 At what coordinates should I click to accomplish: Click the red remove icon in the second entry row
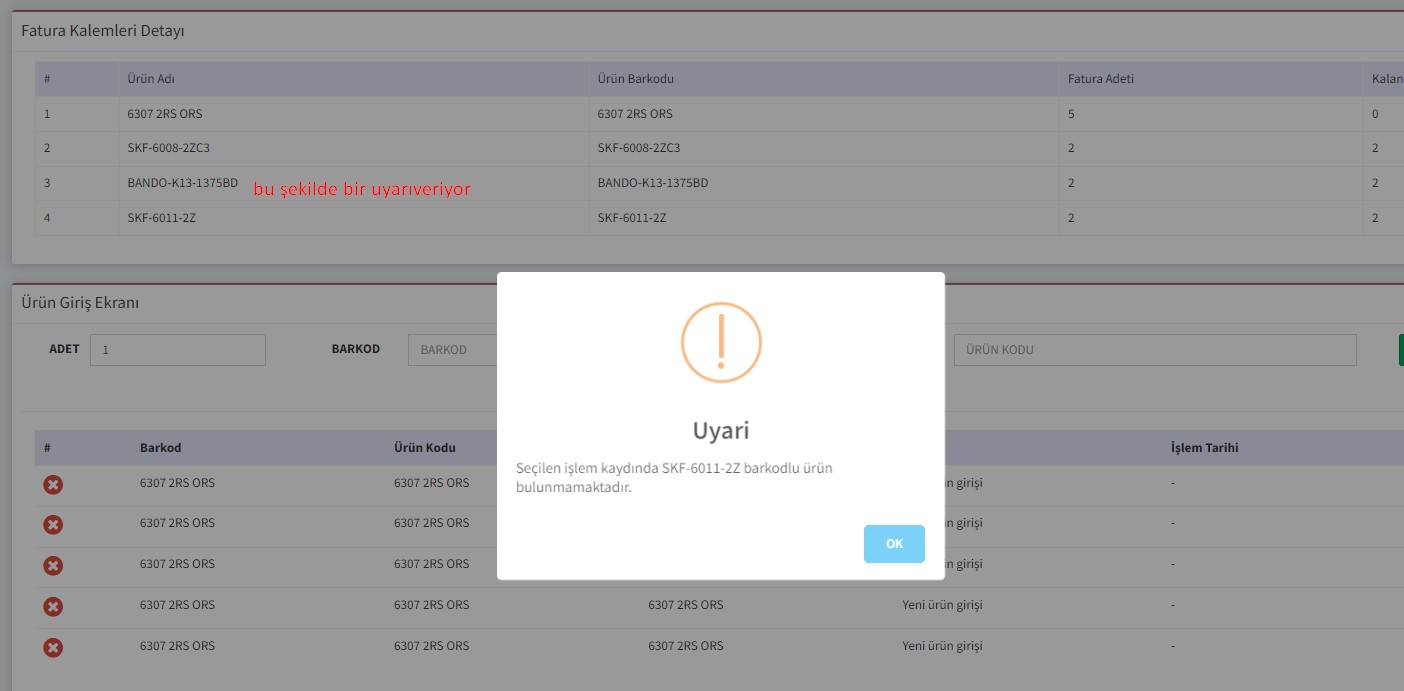click(53, 525)
